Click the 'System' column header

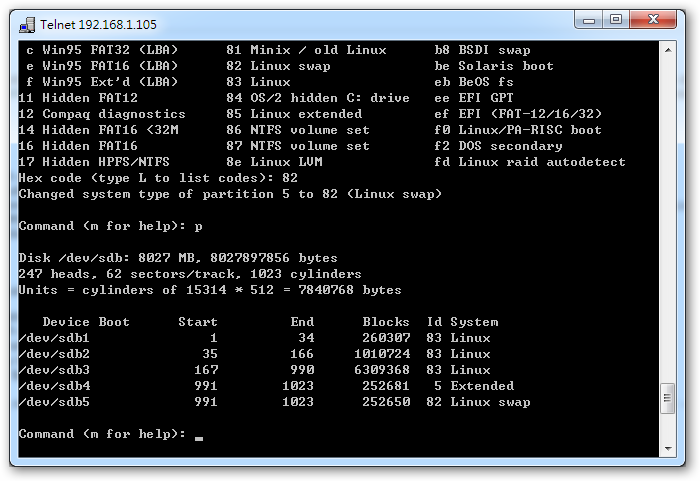tap(474, 322)
